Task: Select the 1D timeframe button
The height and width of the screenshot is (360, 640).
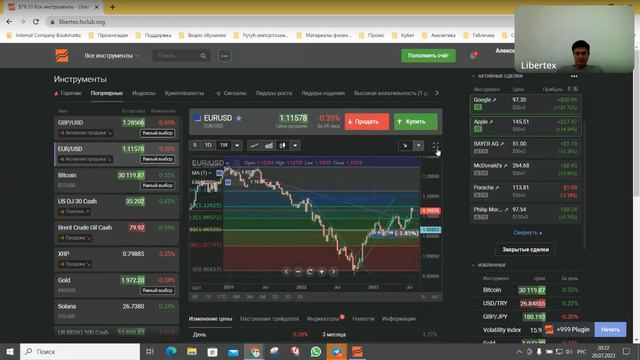Action: coord(208,145)
